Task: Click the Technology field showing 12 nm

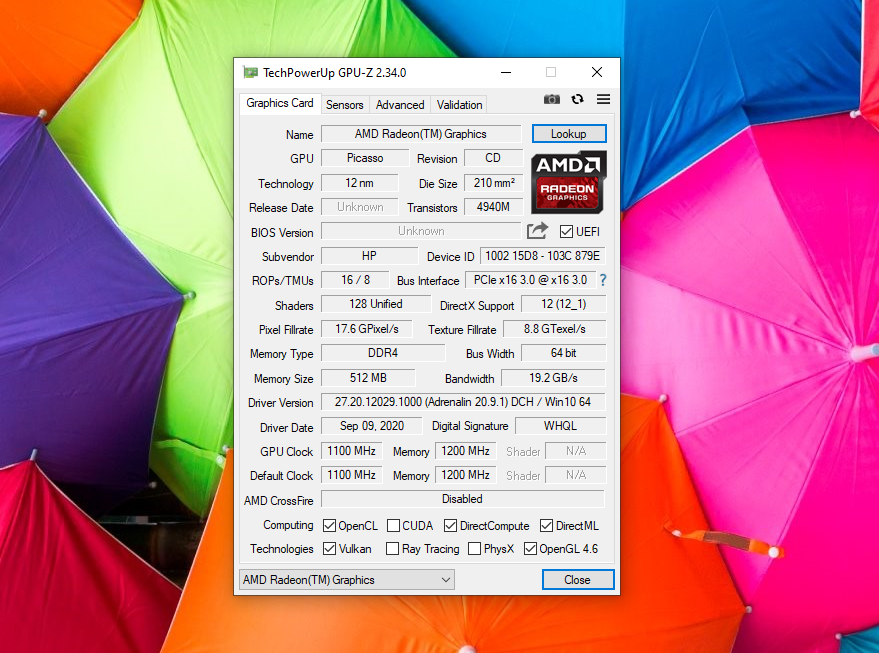Action: tap(359, 183)
